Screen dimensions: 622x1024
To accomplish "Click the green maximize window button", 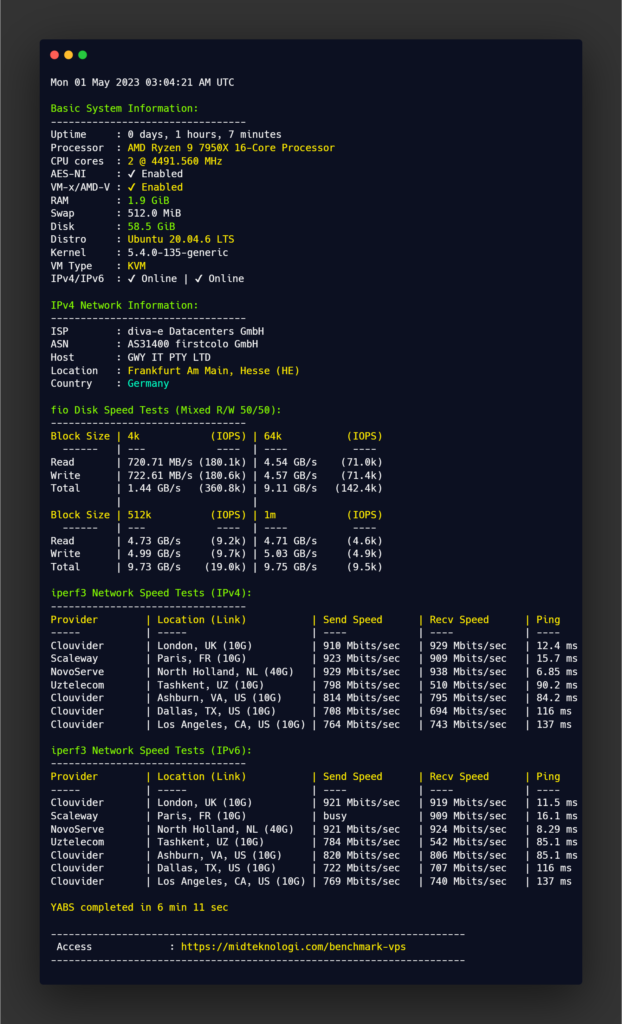I will tap(82, 55).
